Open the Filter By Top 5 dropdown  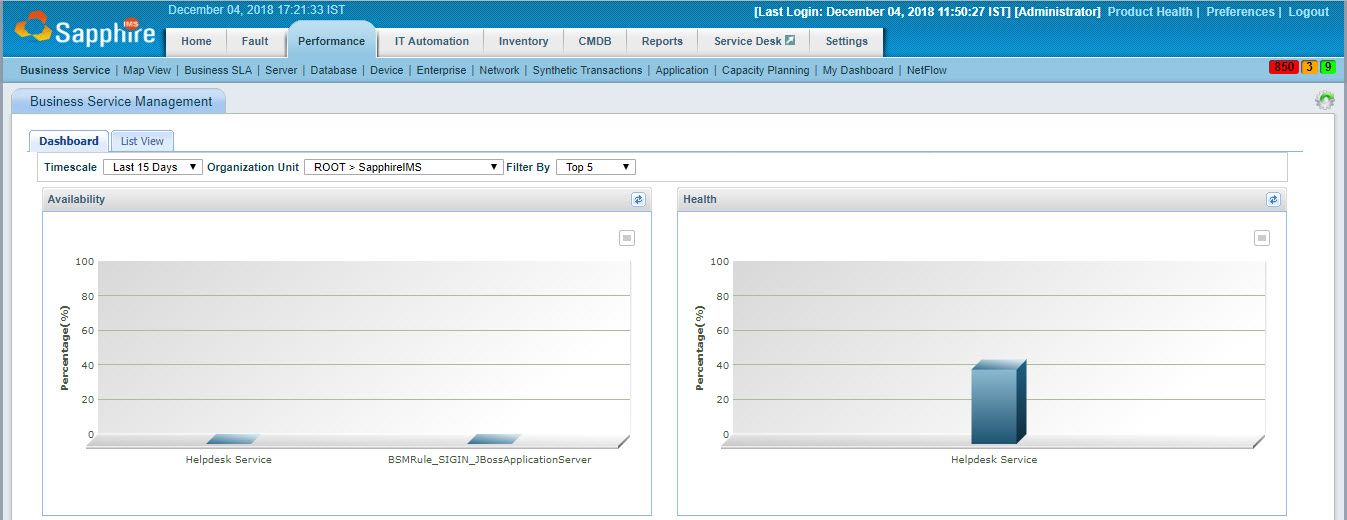point(595,167)
